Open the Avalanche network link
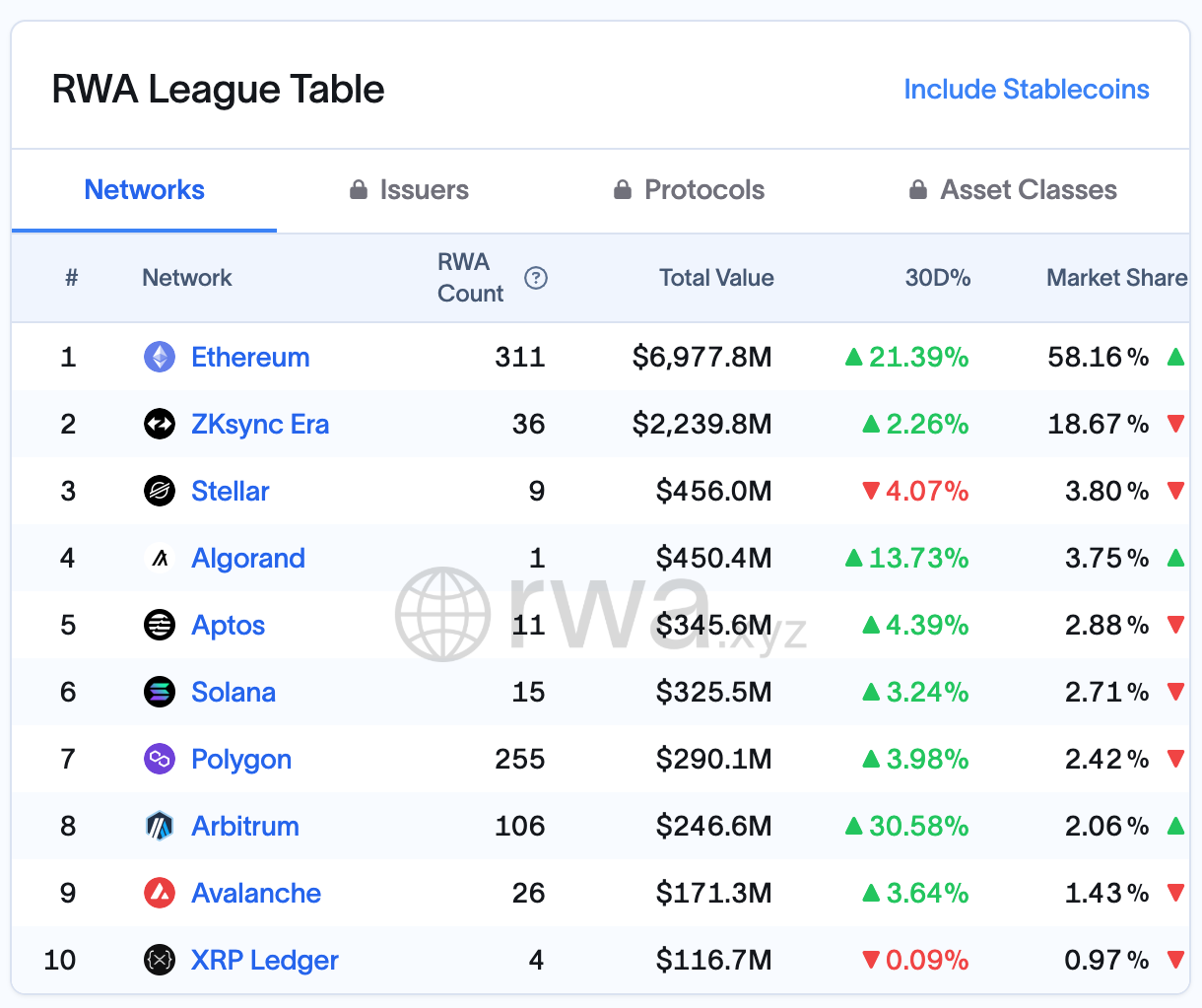This screenshot has height=1008, width=1202. (256, 893)
